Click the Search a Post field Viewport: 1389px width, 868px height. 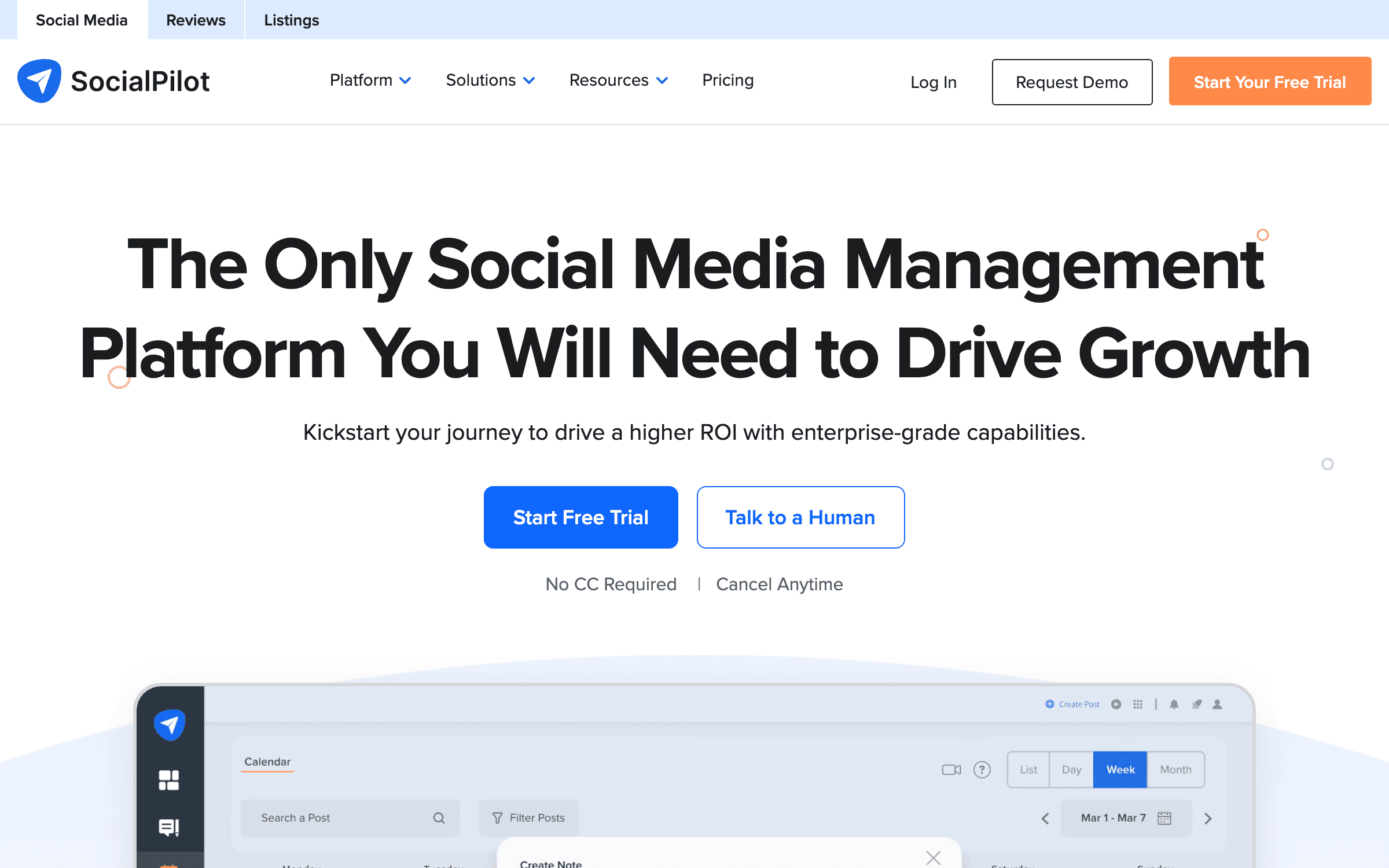click(350, 818)
